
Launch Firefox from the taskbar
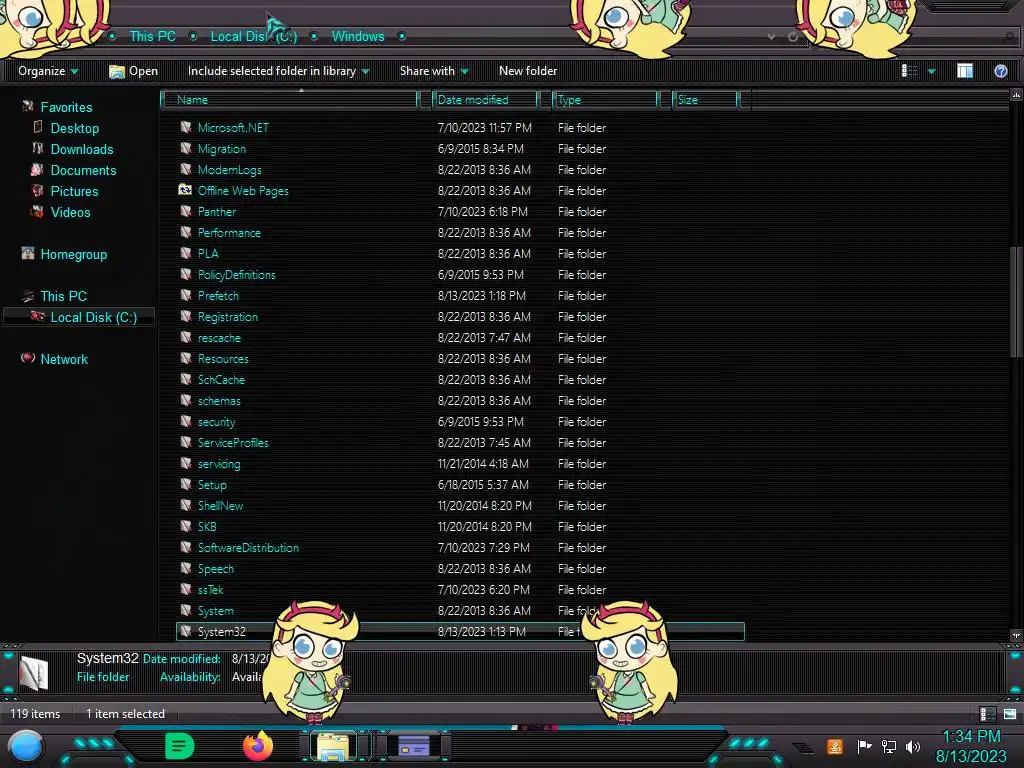[x=258, y=746]
